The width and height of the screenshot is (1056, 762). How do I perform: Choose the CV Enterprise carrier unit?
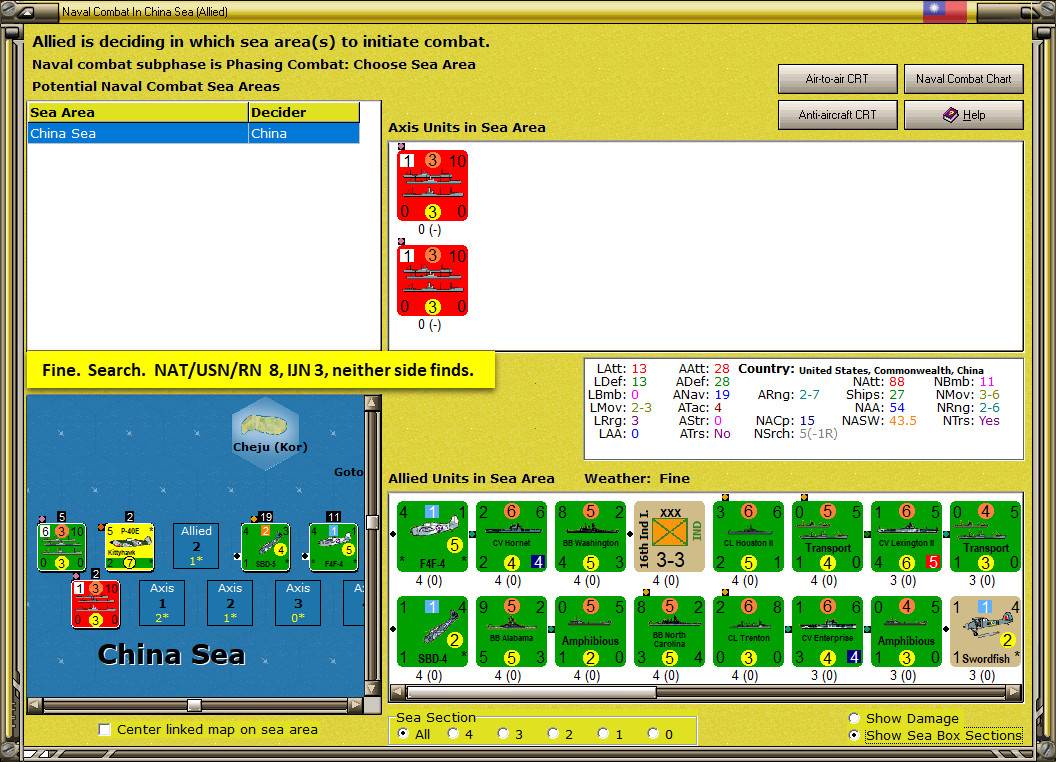pos(828,631)
